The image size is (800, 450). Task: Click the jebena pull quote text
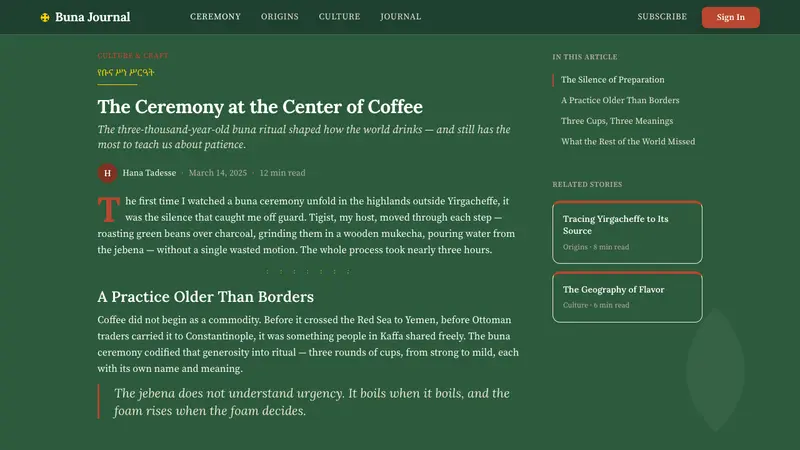(x=311, y=402)
